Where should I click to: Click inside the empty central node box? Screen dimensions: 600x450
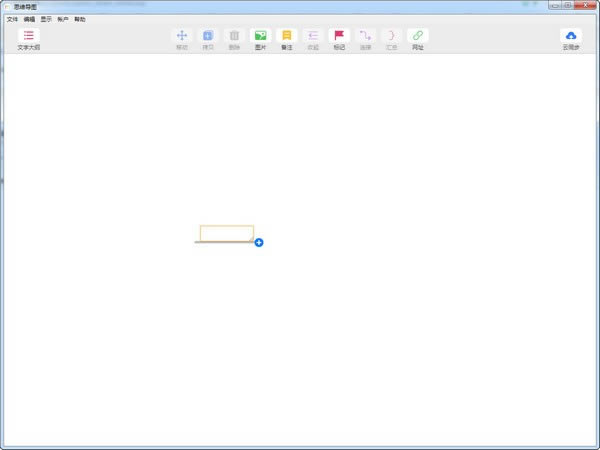[227, 233]
